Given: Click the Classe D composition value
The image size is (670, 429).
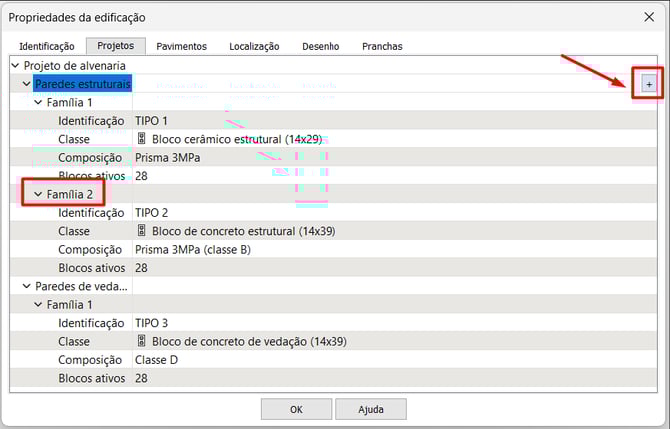Looking at the screenshot, I should click(x=157, y=359).
